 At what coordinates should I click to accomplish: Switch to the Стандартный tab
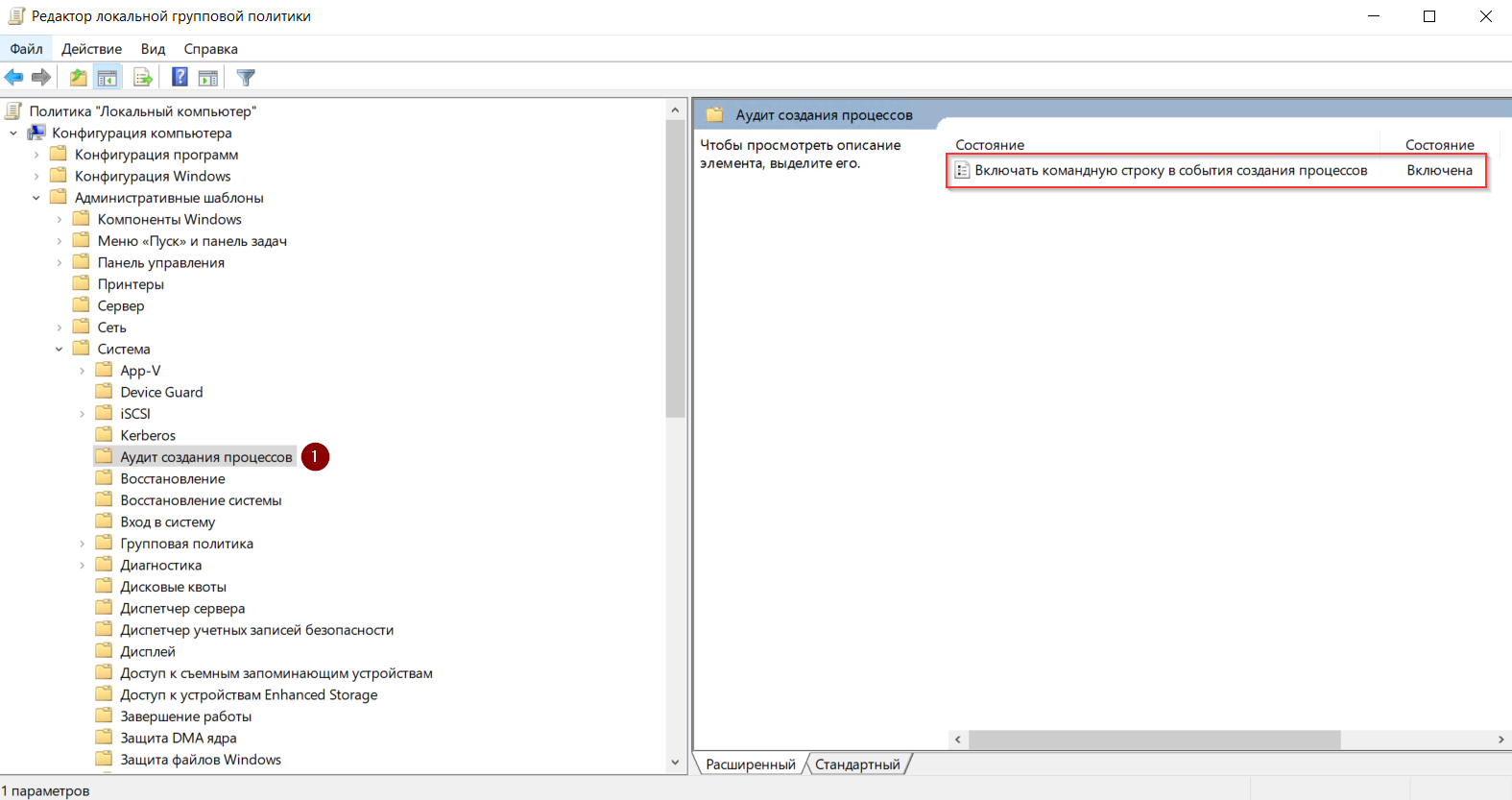click(x=857, y=764)
